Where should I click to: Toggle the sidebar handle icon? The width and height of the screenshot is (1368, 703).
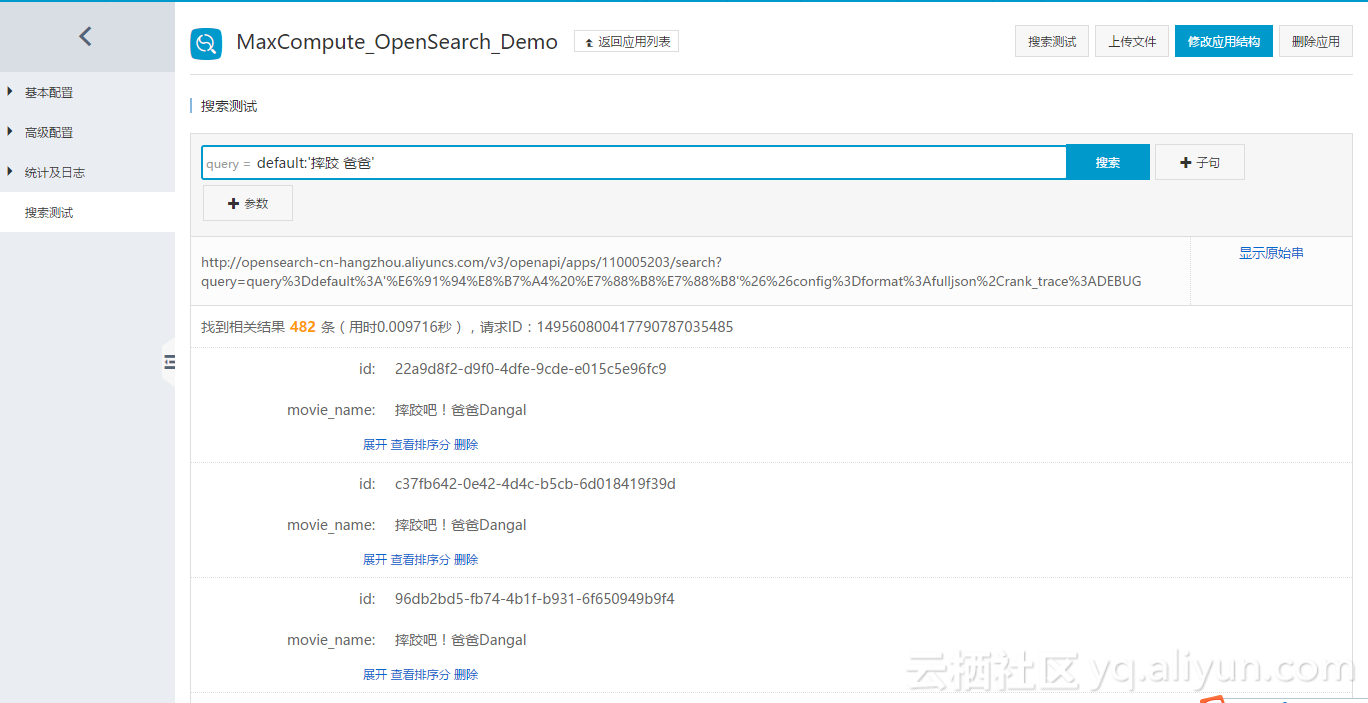click(169, 362)
